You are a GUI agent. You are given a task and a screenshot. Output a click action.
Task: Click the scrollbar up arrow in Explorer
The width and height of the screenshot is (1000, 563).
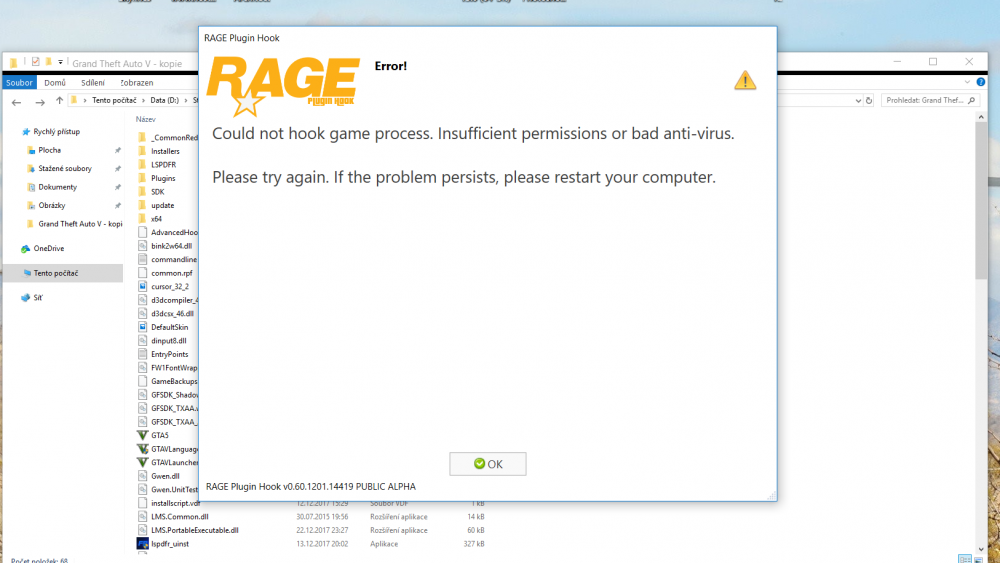[x=981, y=117]
